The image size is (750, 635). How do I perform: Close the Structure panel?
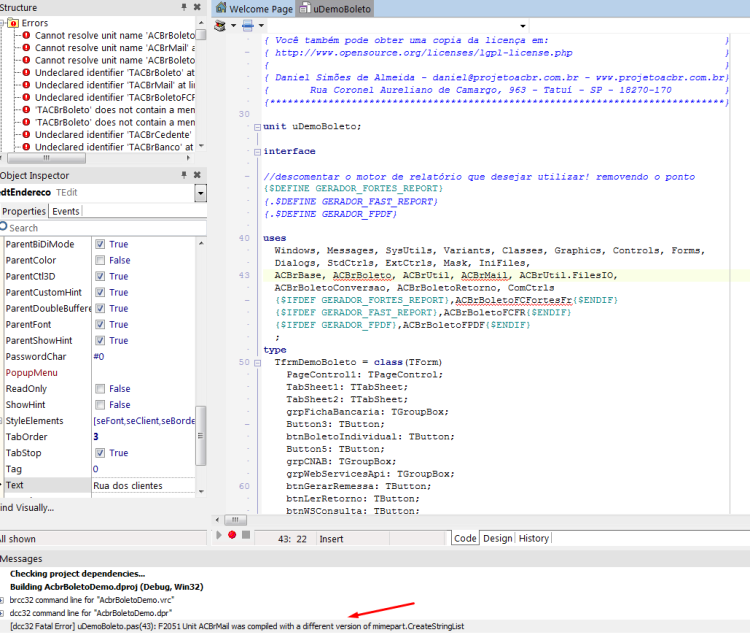(x=197, y=7)
